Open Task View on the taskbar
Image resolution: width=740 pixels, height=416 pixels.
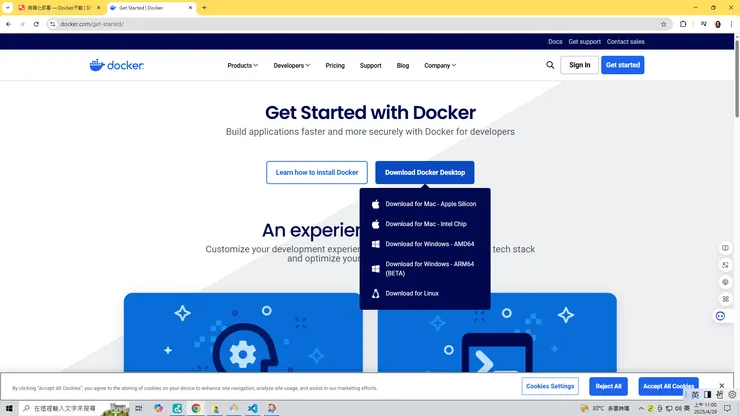139,408
